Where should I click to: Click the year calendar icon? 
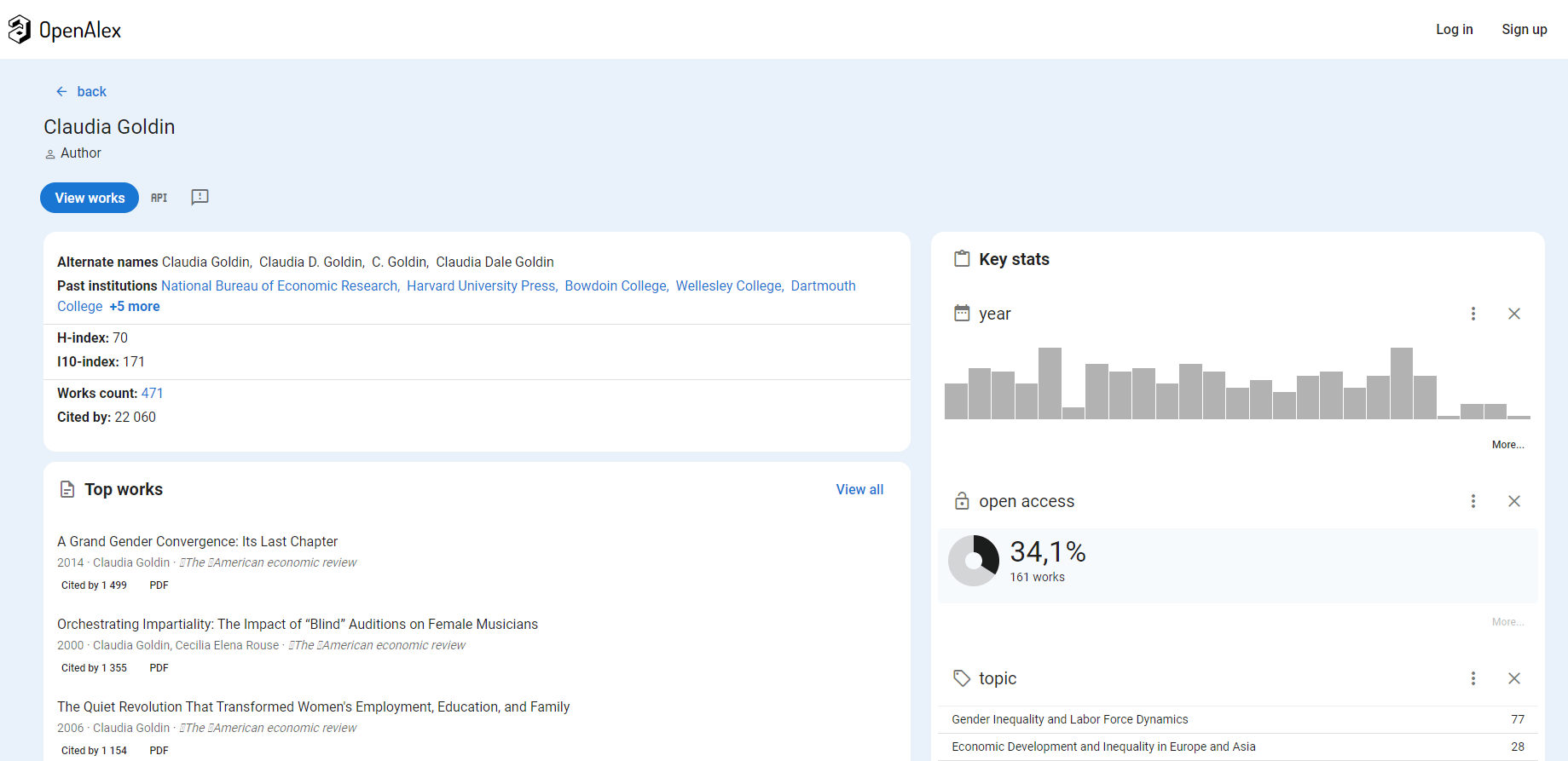[962, 314]
